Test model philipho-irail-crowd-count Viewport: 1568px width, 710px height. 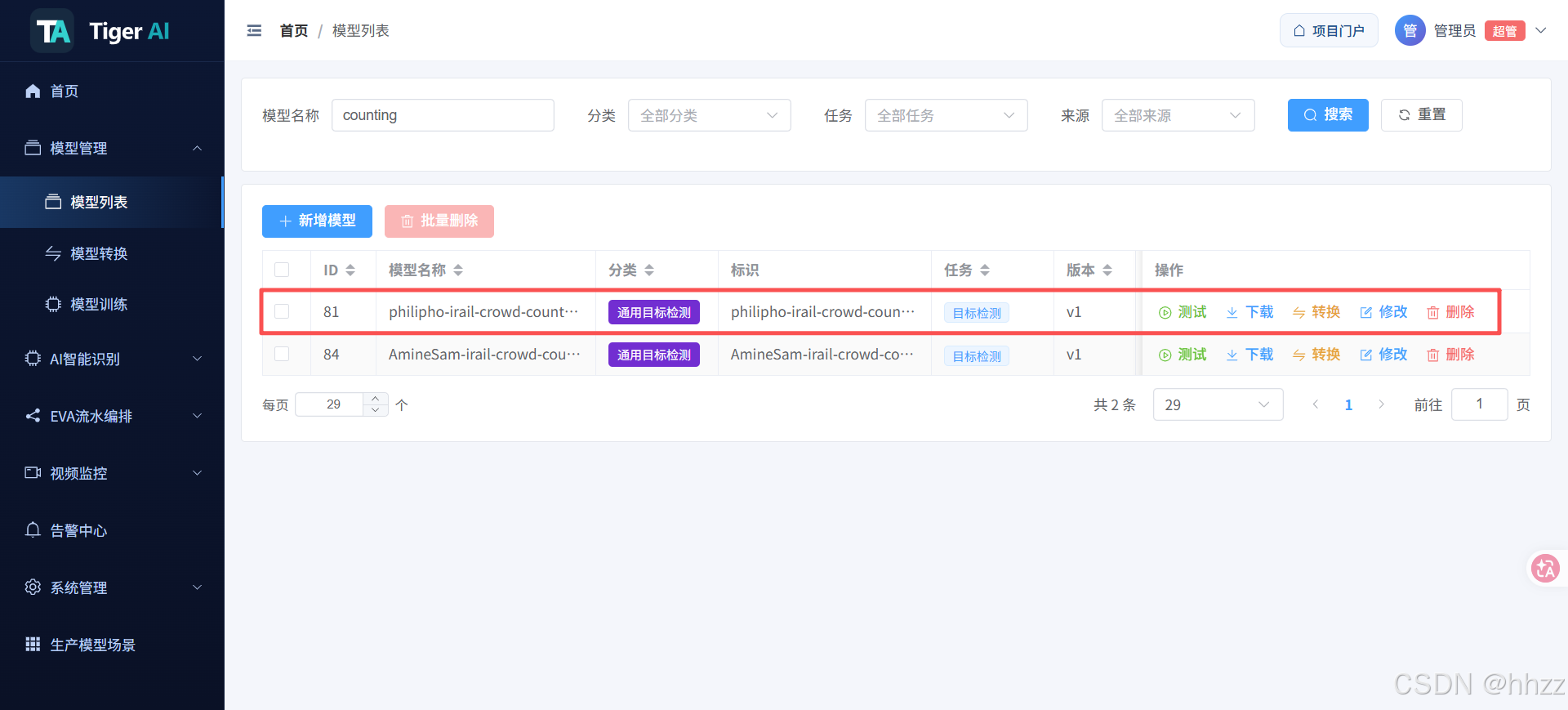click(1183, 312)
